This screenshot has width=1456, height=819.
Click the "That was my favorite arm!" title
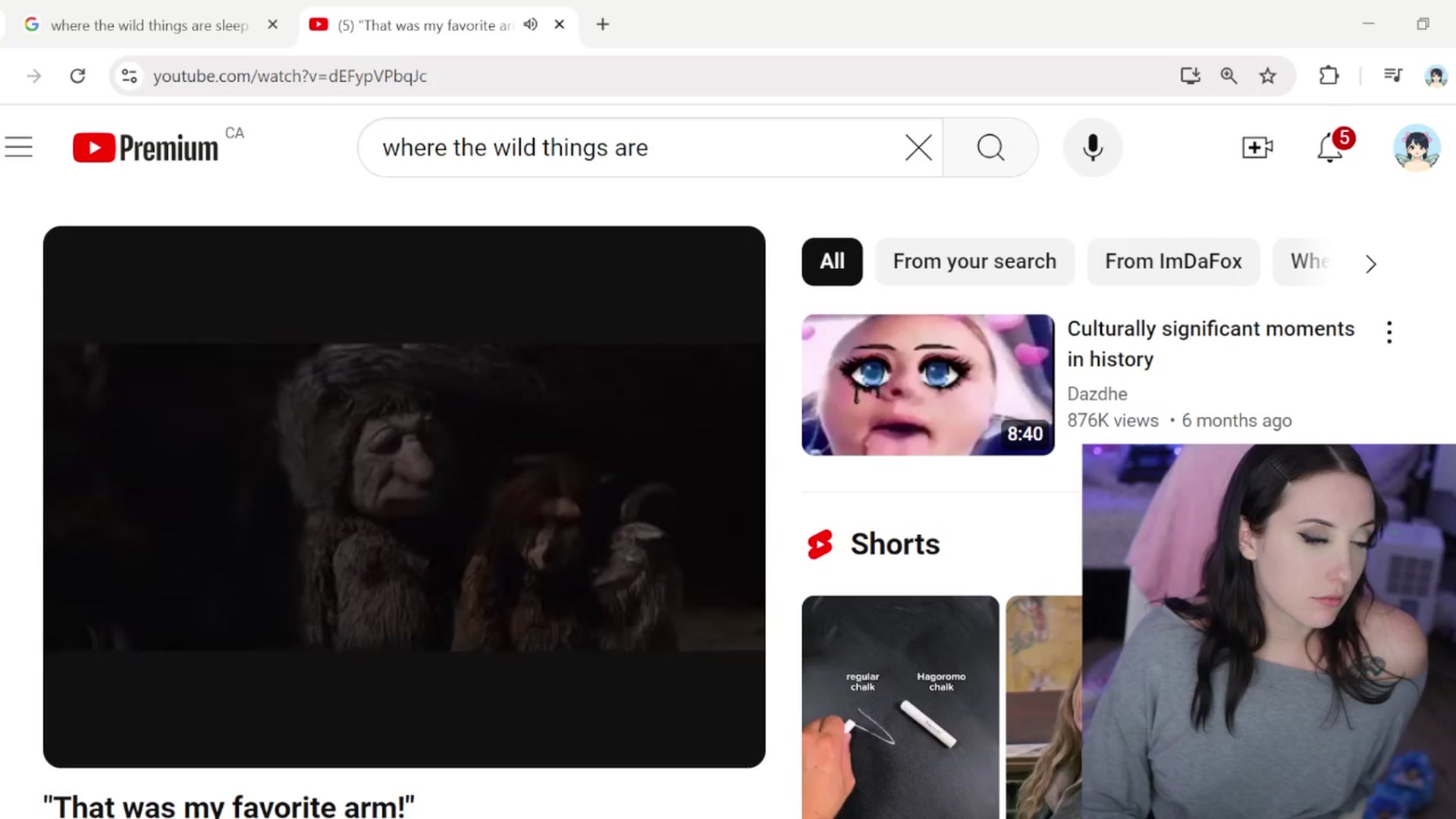[x=229, y=807]
